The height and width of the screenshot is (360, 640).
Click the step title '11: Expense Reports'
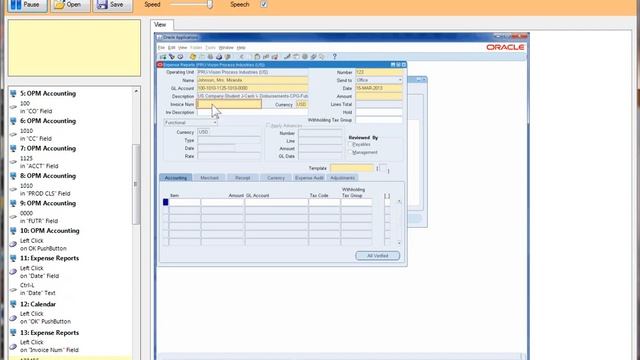click(49, 258)
